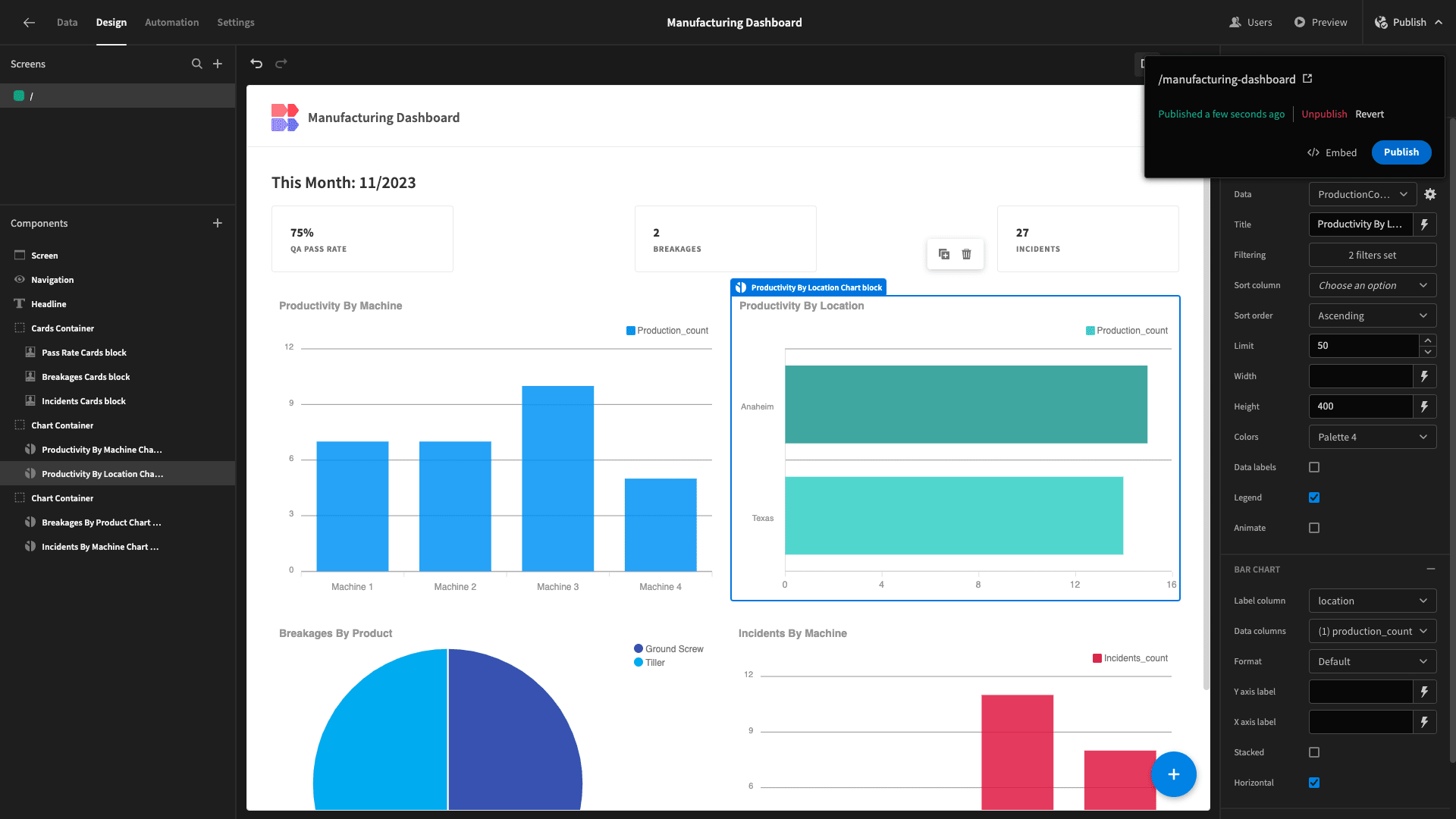Enable the Animate checkbox
The width and height of the screenshot is (1456, 819).
(1314, 528)
